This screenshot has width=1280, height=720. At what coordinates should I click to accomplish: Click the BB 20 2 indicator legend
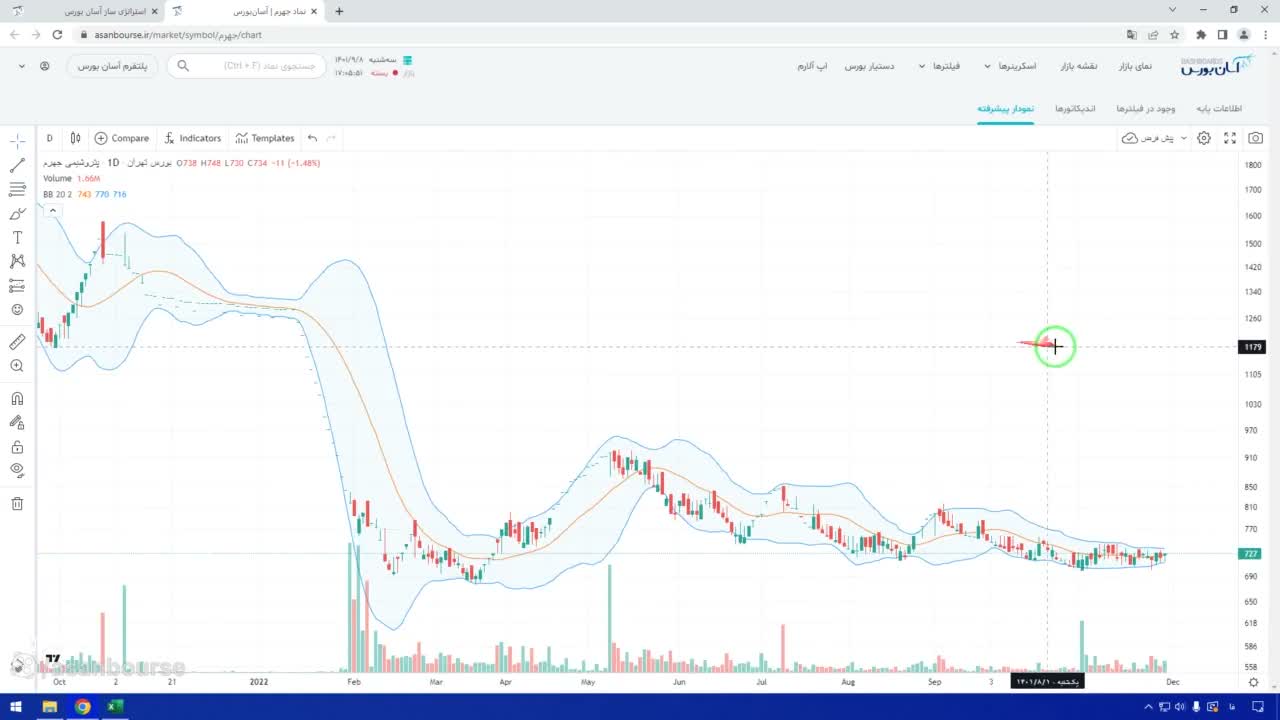pyautogui.click(x=58, y=194)
